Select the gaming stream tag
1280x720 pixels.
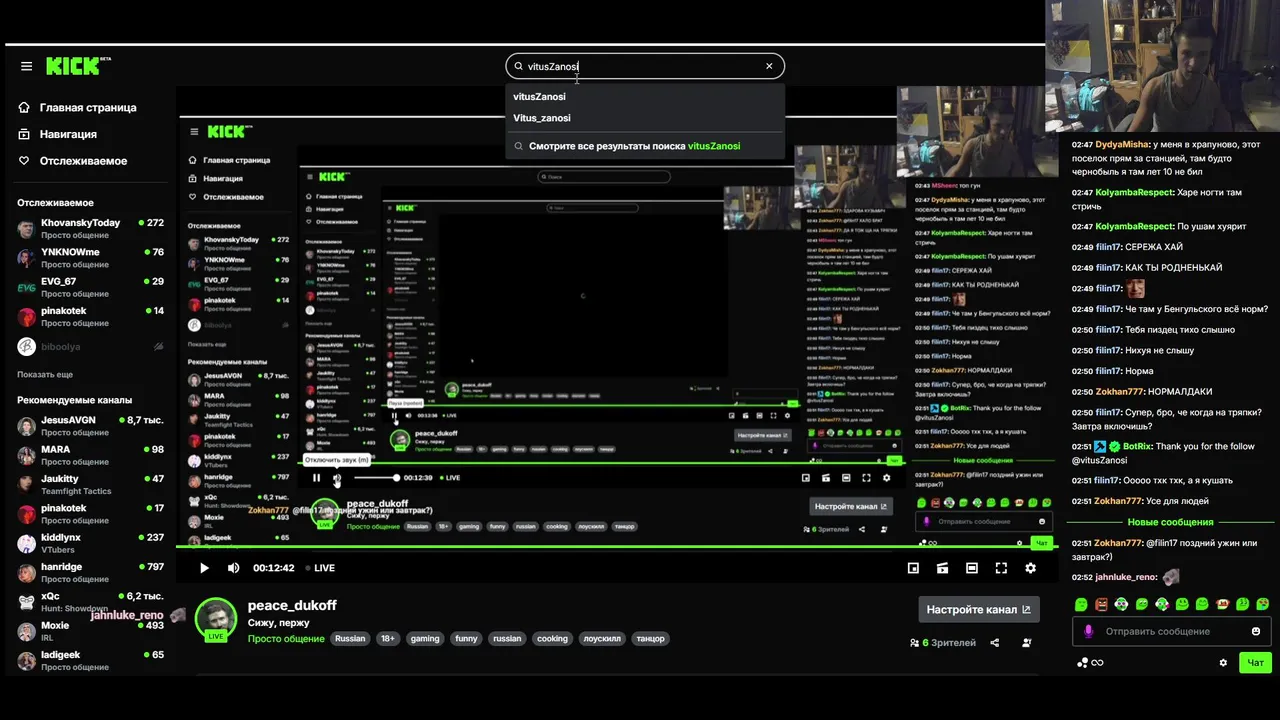(425, 638)
